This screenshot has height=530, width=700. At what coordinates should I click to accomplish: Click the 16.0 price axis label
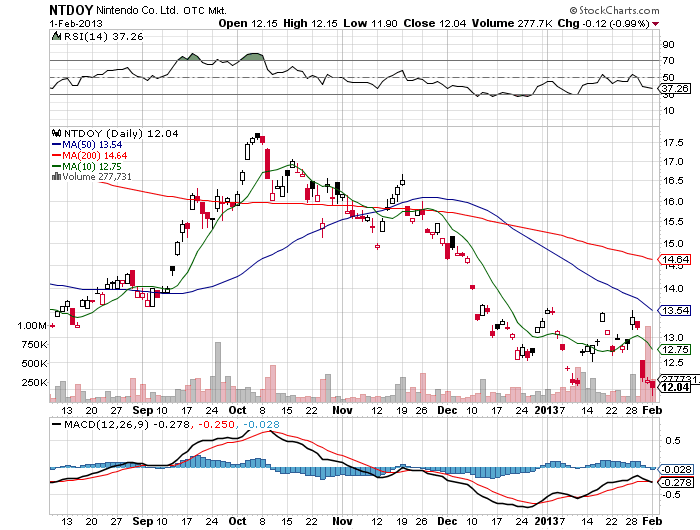pyautogui.click(x=673, y=201)
